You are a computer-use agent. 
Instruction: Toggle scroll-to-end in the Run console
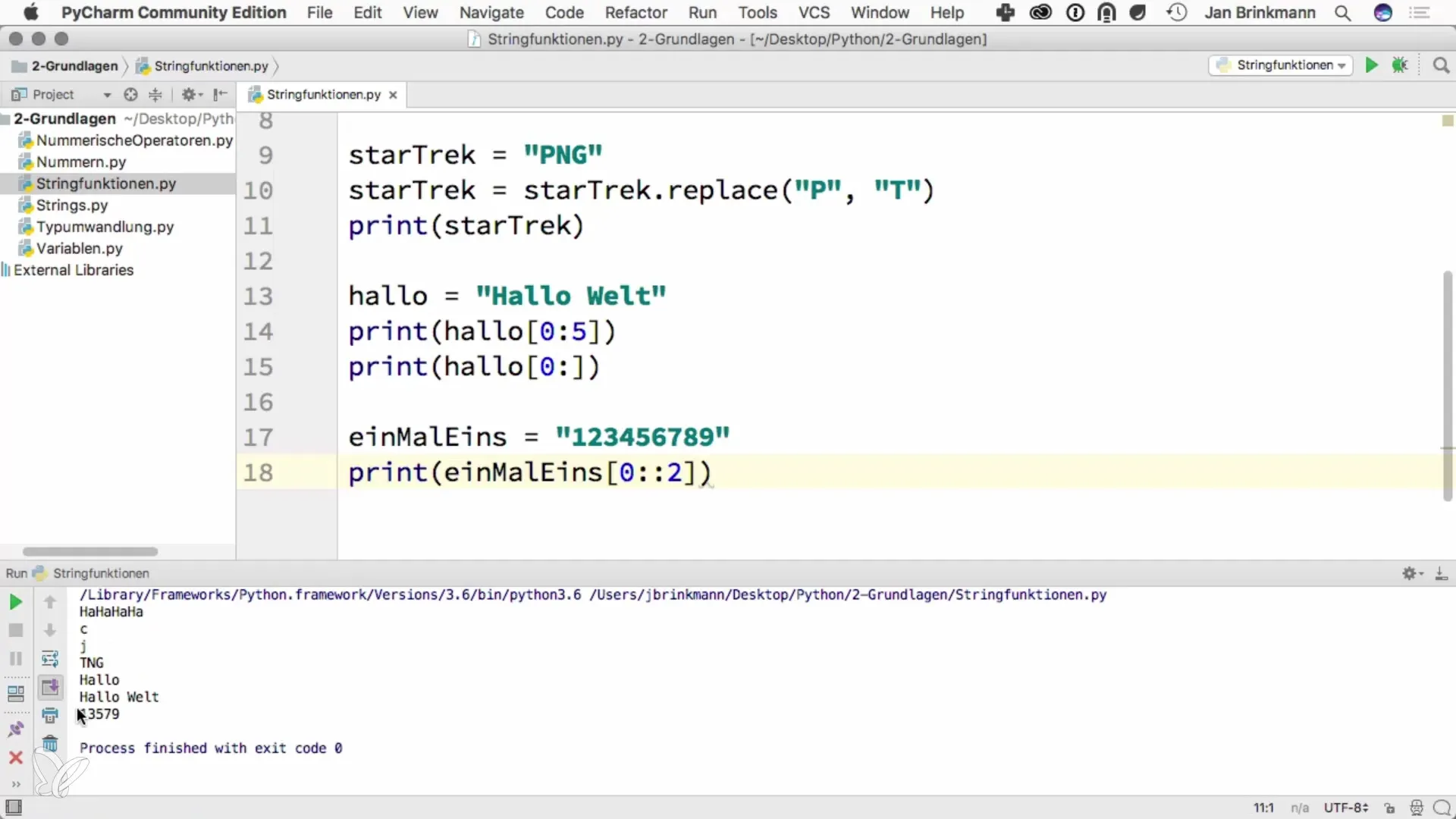50,687
